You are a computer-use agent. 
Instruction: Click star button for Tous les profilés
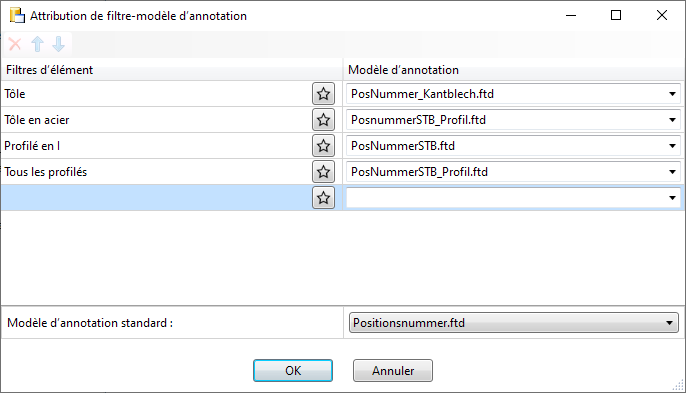[x=323, y=172]
